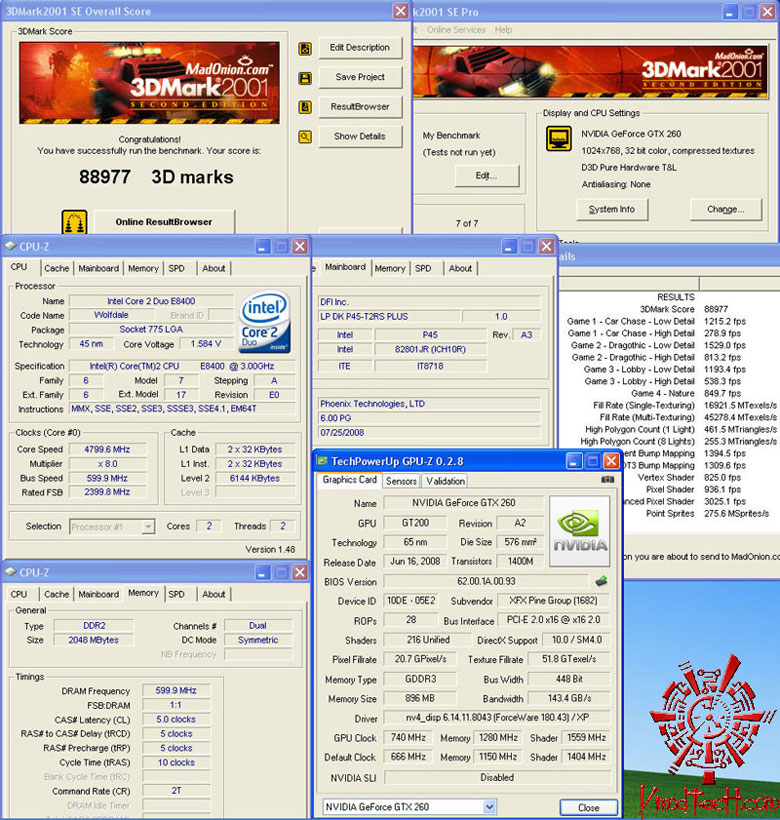Image resolution: width=780 pixels, height=820 pixels.
Task: Click the Show Details magnifier icon
Action: tap(305, 137)
